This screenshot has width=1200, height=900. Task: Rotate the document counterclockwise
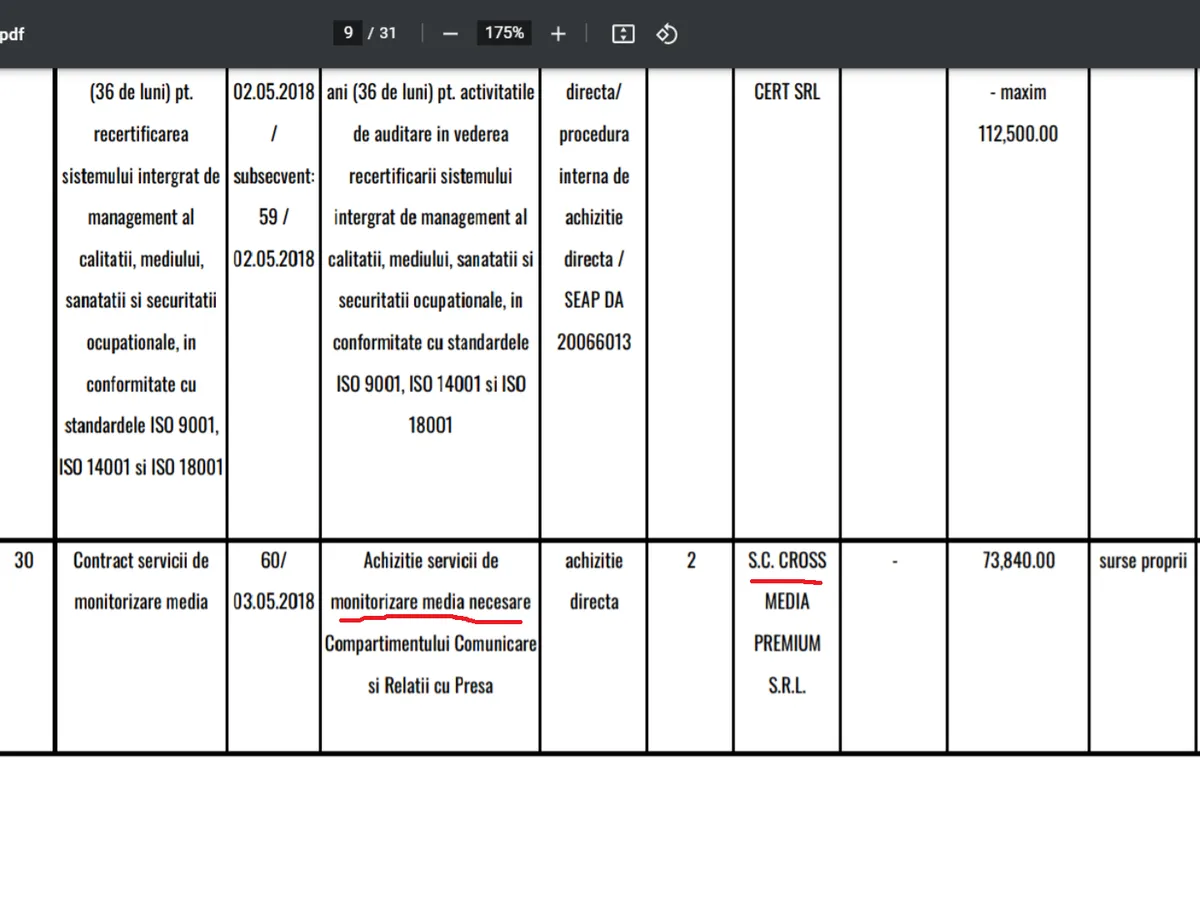tap(667, 33)
